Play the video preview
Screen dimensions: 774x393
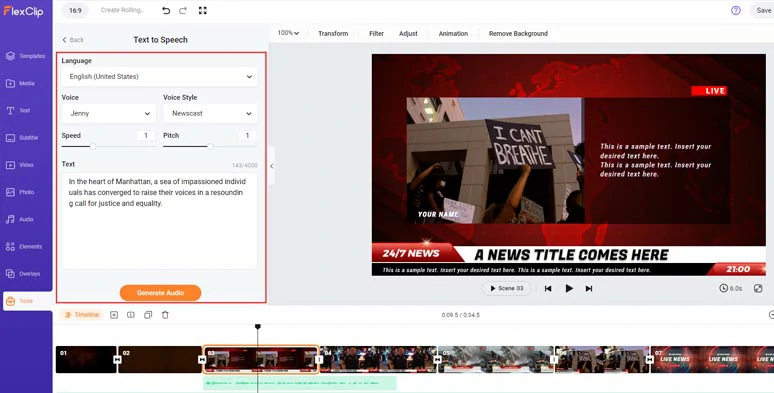(569, 288)
